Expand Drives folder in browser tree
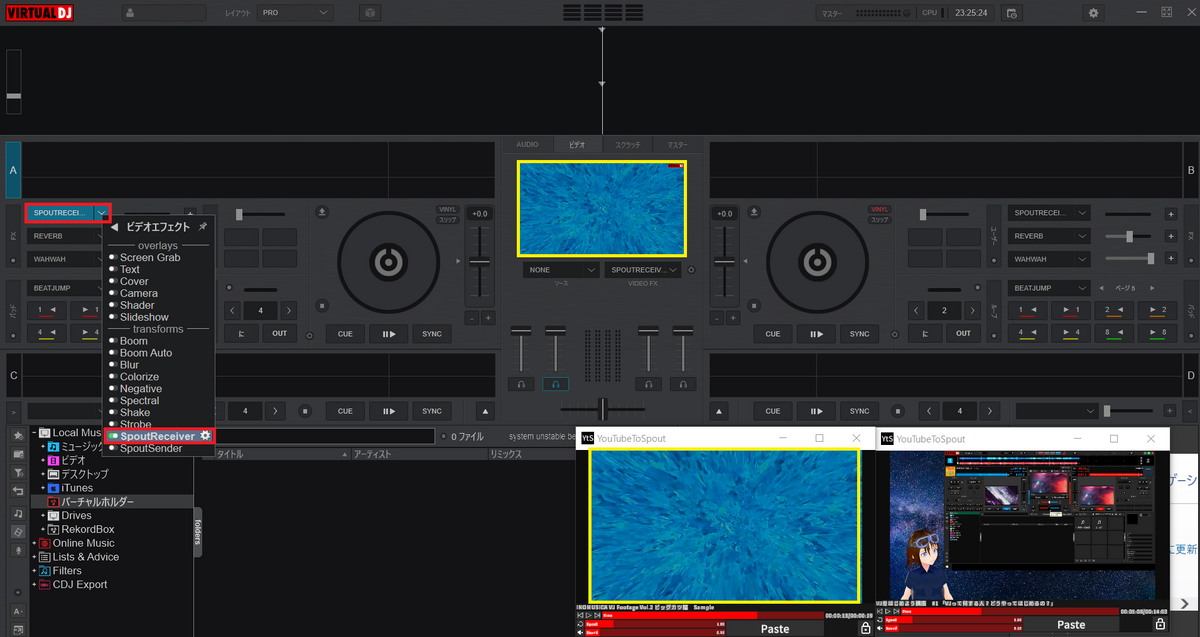This screenshot has width=1200, height=637. pyautogui.click(x=44, y=515)
